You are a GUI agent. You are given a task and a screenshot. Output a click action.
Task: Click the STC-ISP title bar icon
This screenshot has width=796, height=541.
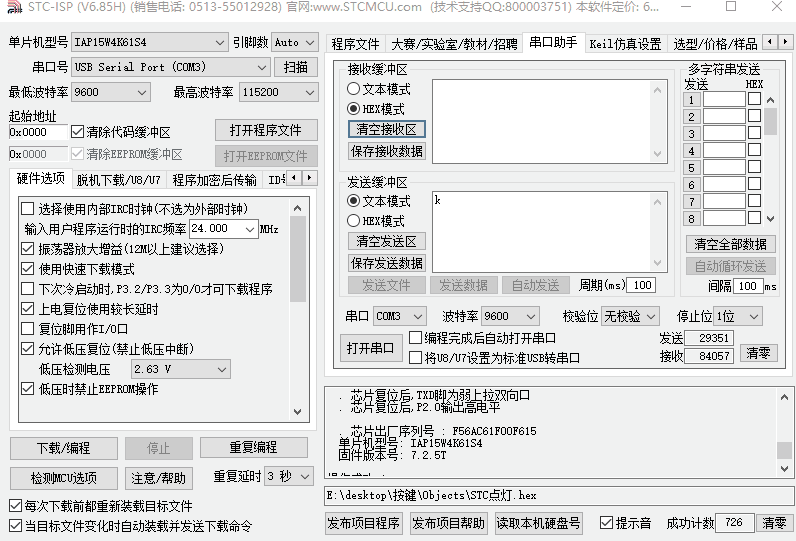click(11, 8)
